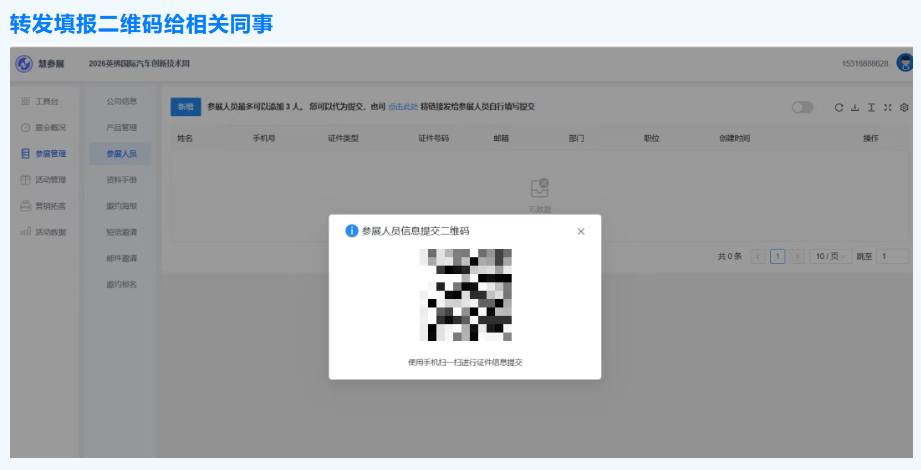This screenshot has width=921, height=470.
Task: Open the 10 / 页 page size dropdown
Action: tap(831, 257)
